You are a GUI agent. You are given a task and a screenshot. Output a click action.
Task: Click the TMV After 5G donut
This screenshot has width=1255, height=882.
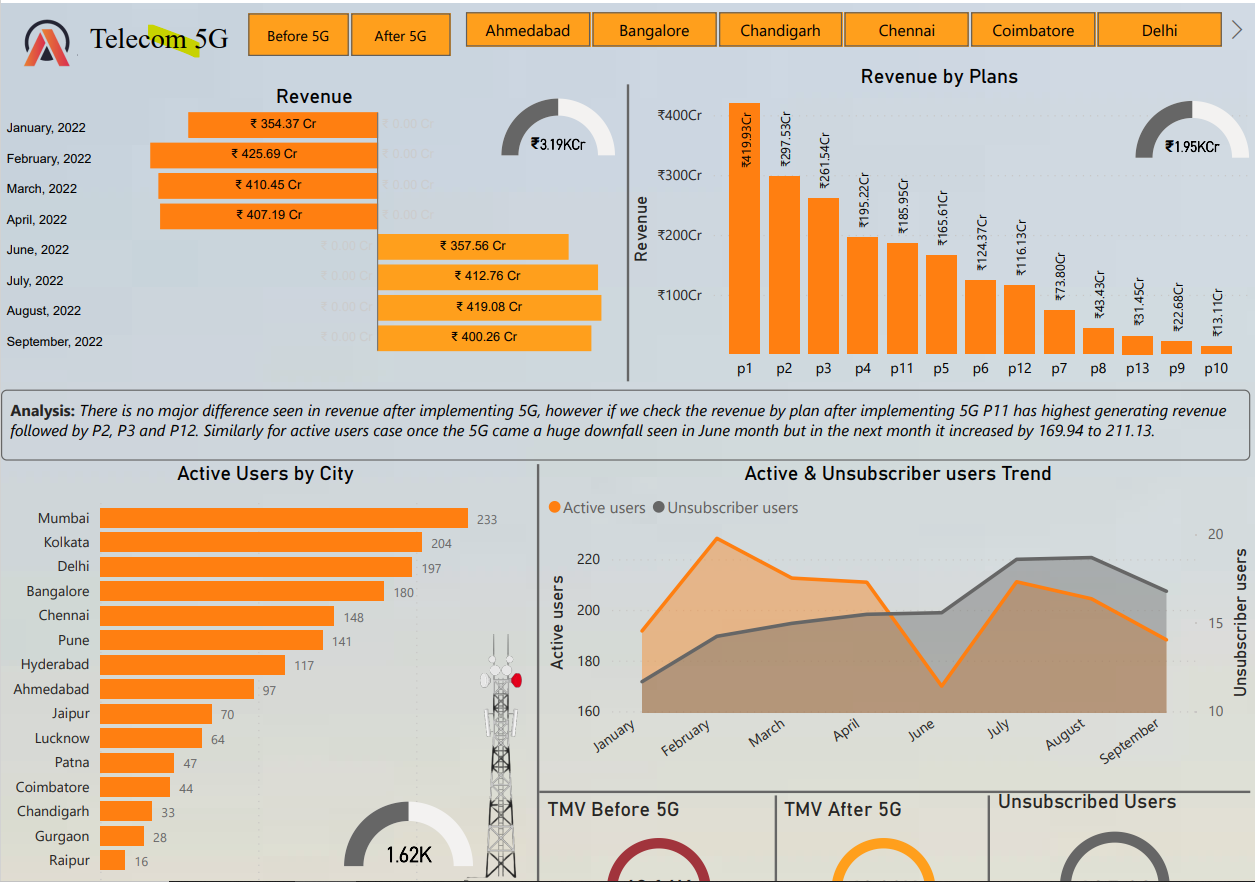click(882, 860)
